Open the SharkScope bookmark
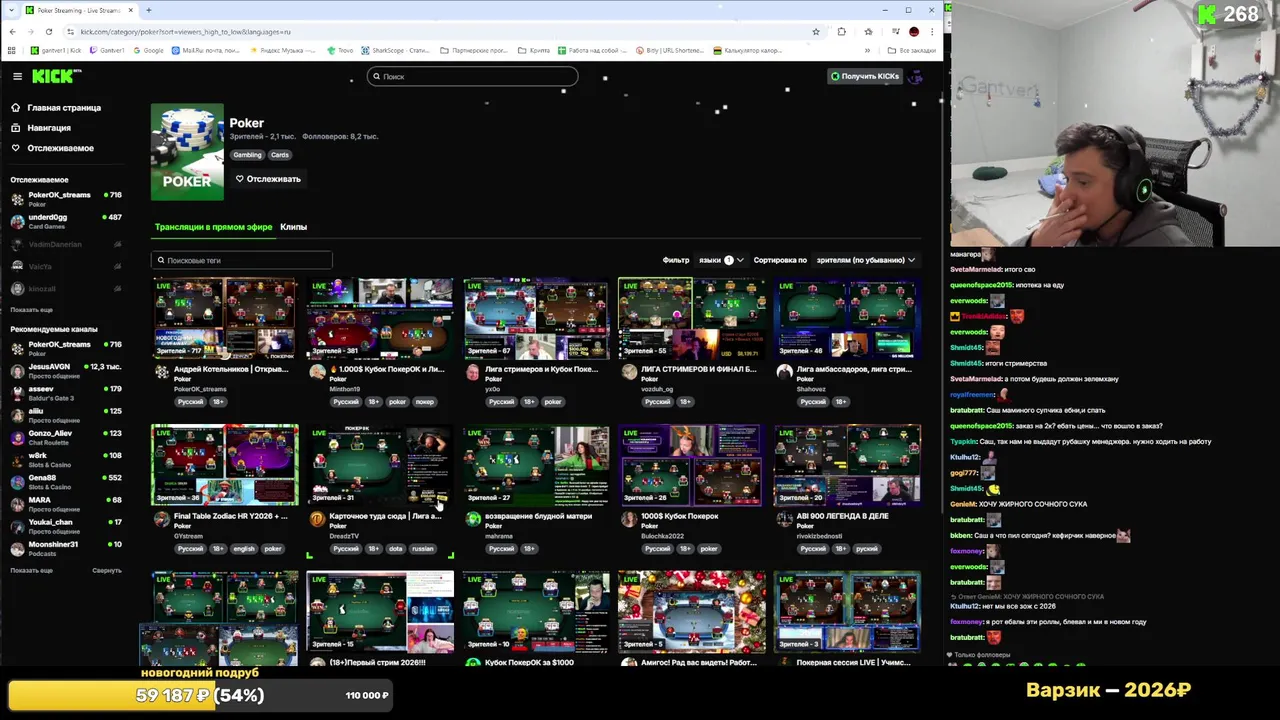The height and width of the screenshot is (720, 1280). point(395,50)
